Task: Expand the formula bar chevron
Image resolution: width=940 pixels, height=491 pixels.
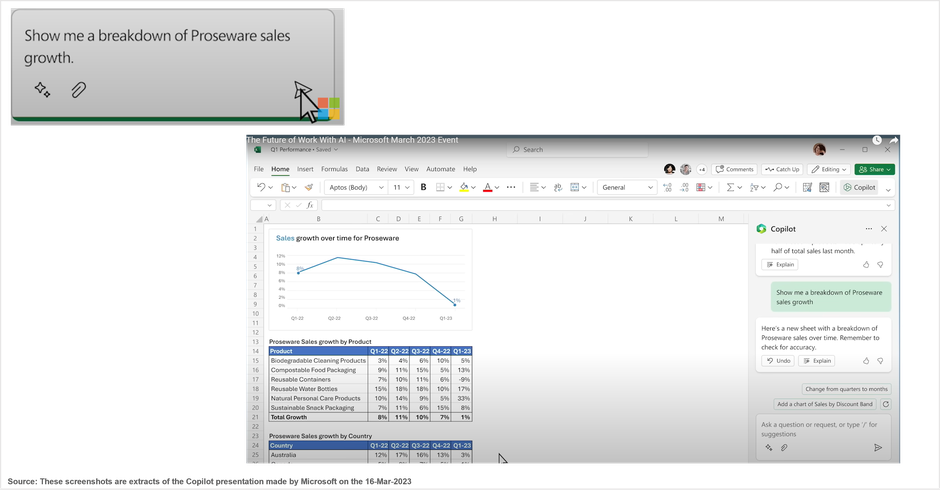Action: coord(888,205)
